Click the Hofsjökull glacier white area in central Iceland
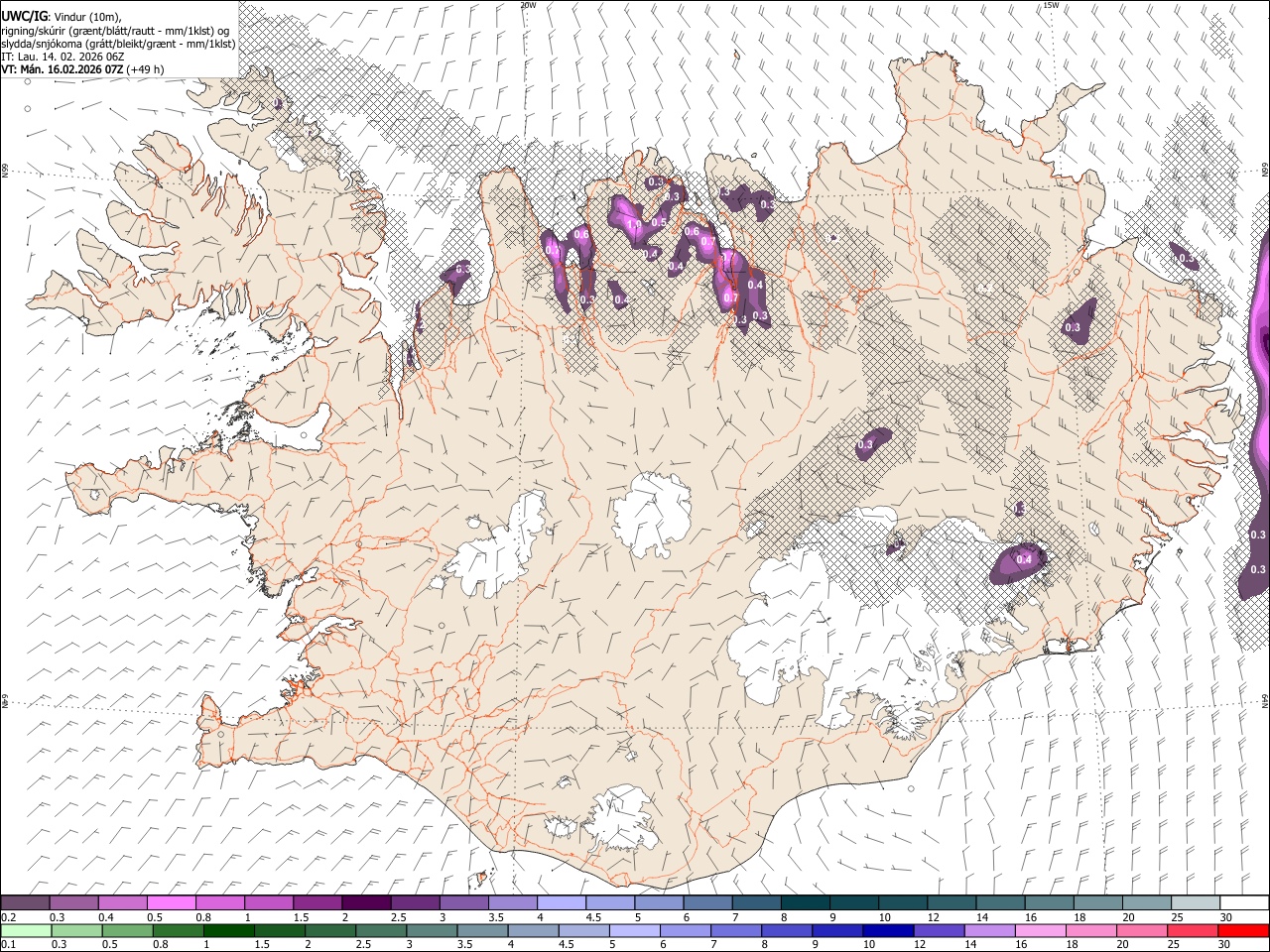 (653, 513)
